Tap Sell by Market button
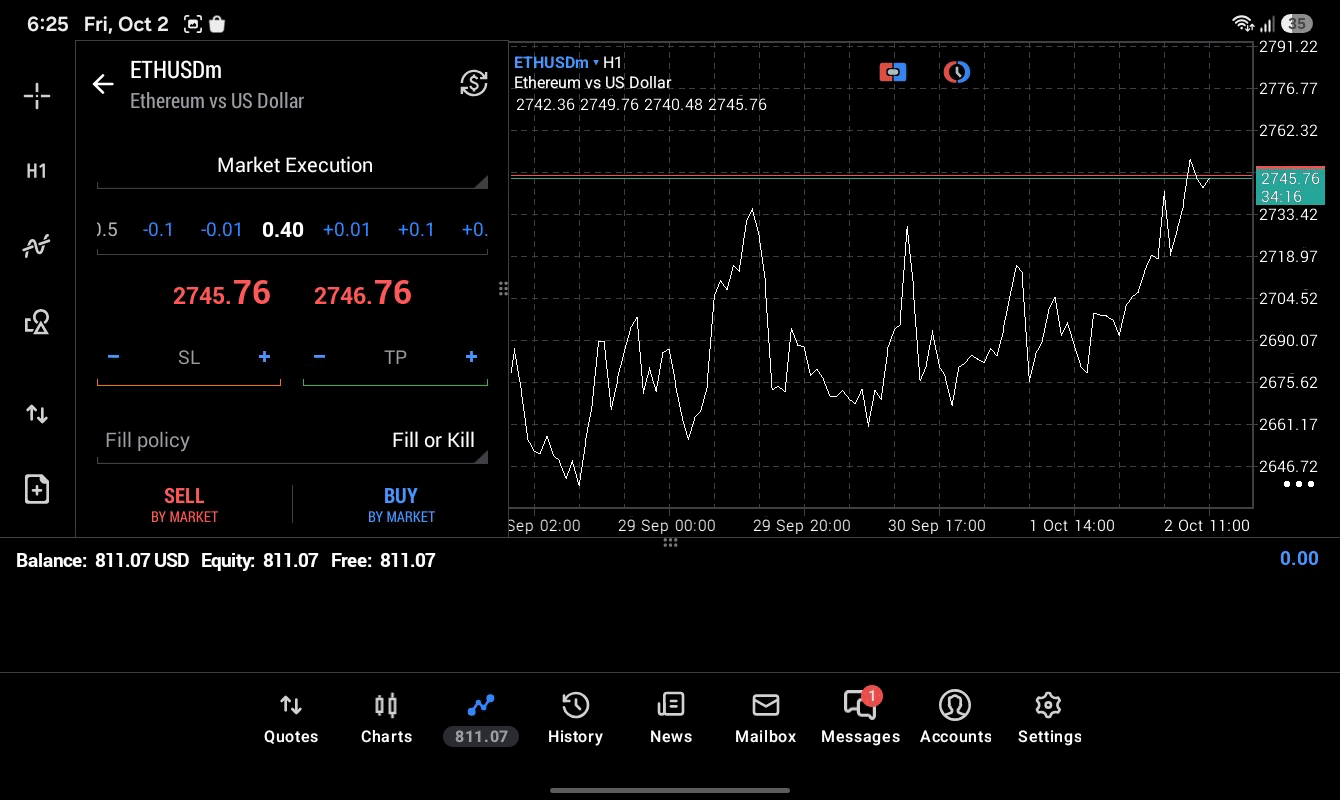The width and height of the screenshot is (1340, 800). click(184, 505)
